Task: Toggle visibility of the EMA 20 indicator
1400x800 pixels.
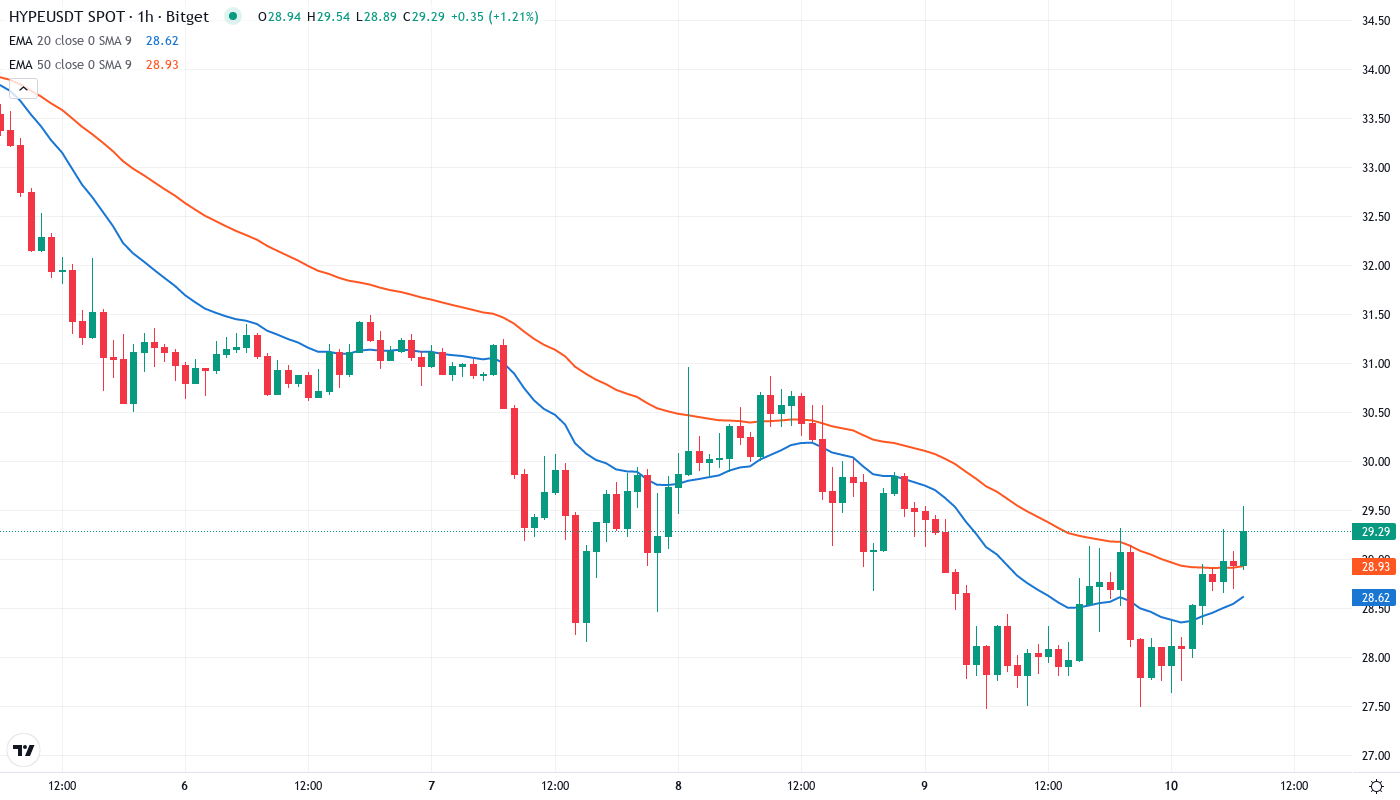Action: tap(70, 41)
